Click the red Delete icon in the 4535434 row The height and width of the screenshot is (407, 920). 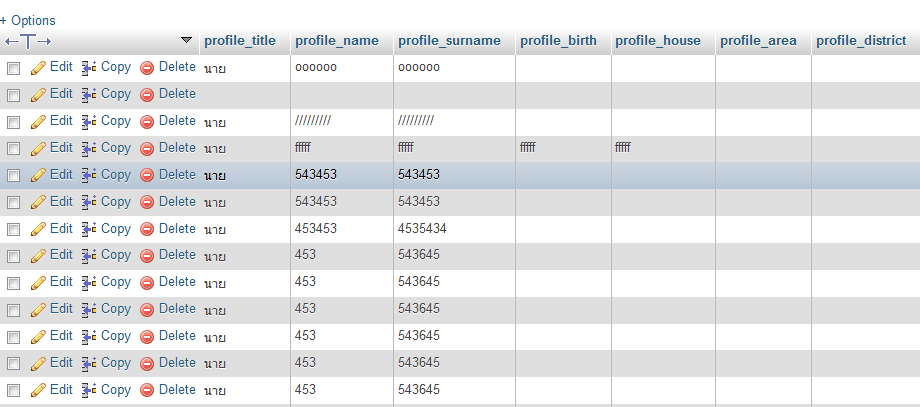pos(147,229)
